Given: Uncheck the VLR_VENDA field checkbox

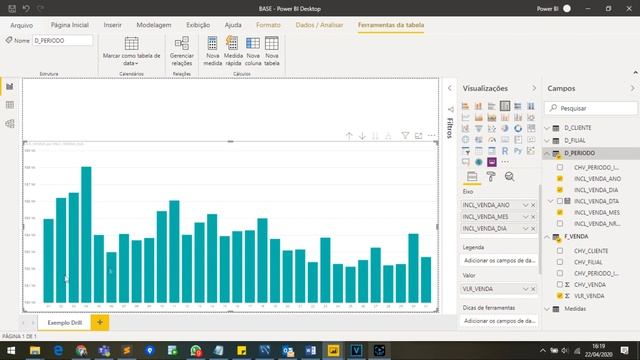Looking at the screenshot, I should [560, 296].
